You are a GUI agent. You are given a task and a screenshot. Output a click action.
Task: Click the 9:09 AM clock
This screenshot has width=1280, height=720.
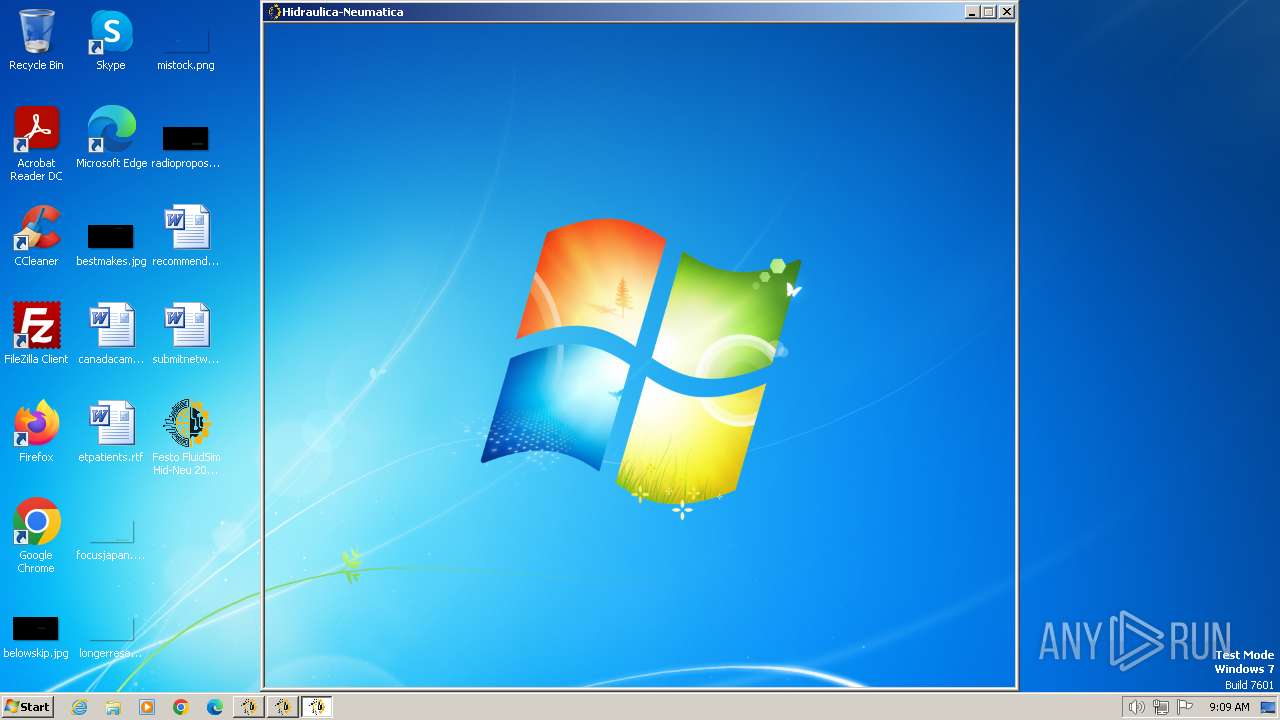(x=1229, y=707)
